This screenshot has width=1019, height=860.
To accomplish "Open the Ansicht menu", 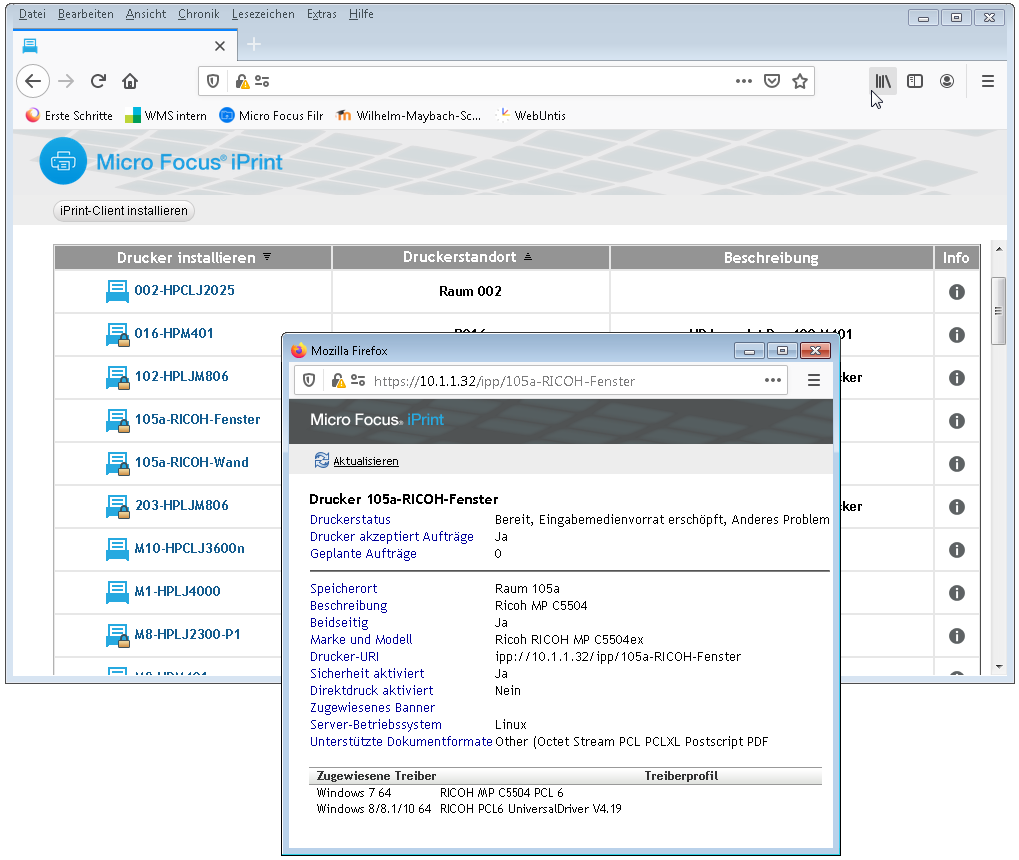I will [146, 14].
